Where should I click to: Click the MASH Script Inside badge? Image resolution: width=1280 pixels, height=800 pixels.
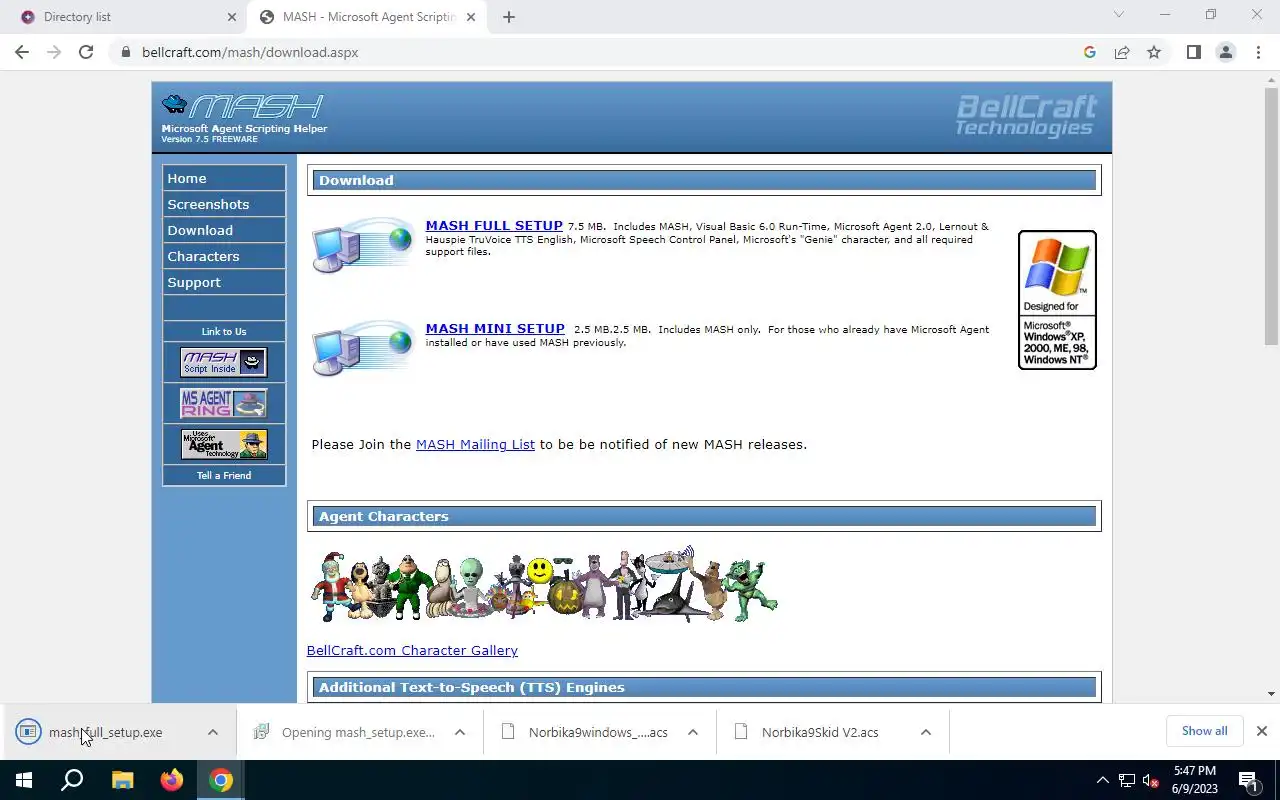pos(224,362)
